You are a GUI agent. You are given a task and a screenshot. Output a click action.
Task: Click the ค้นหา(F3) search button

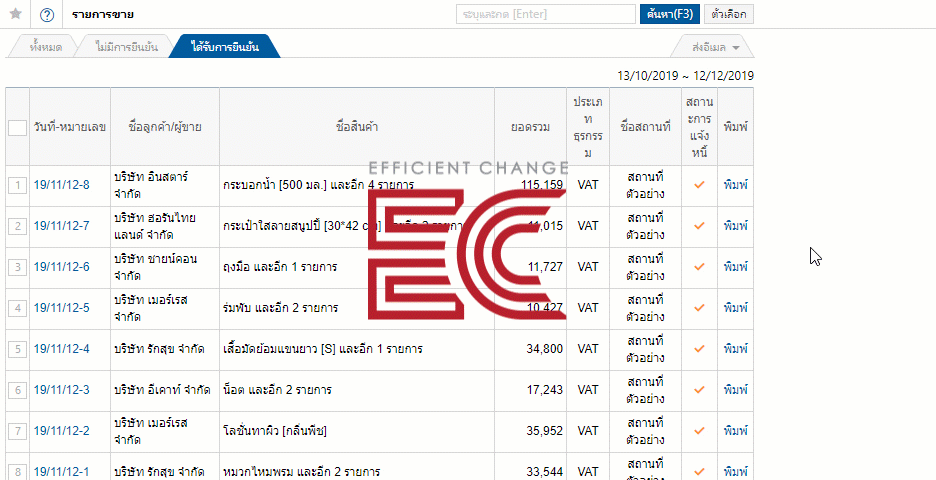point(669,14)
